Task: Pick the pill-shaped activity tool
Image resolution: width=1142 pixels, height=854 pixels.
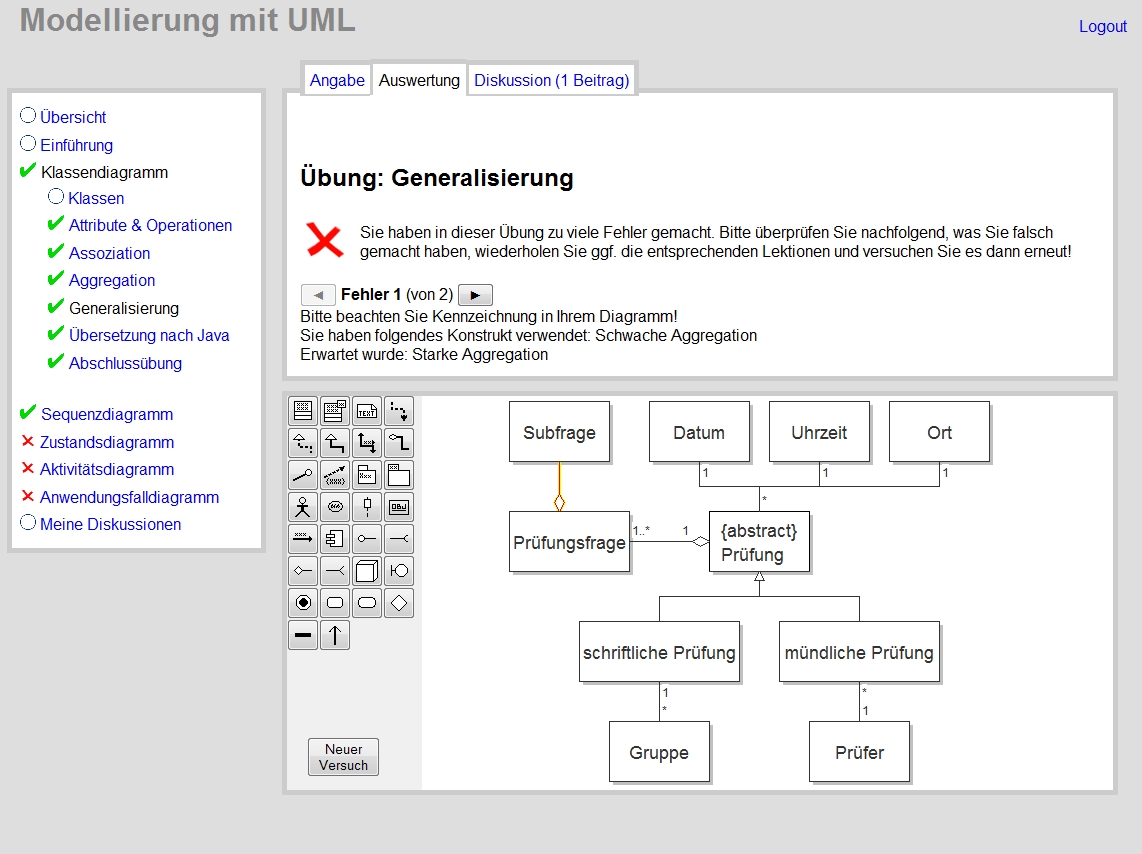Action: point(367,603)
